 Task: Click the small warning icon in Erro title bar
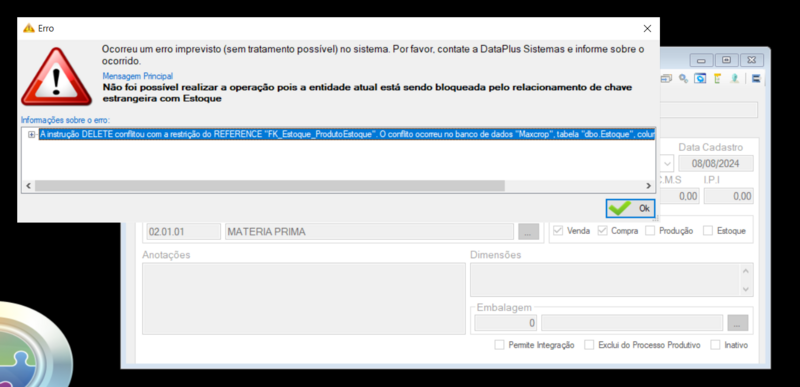click(x=29, y=29)
